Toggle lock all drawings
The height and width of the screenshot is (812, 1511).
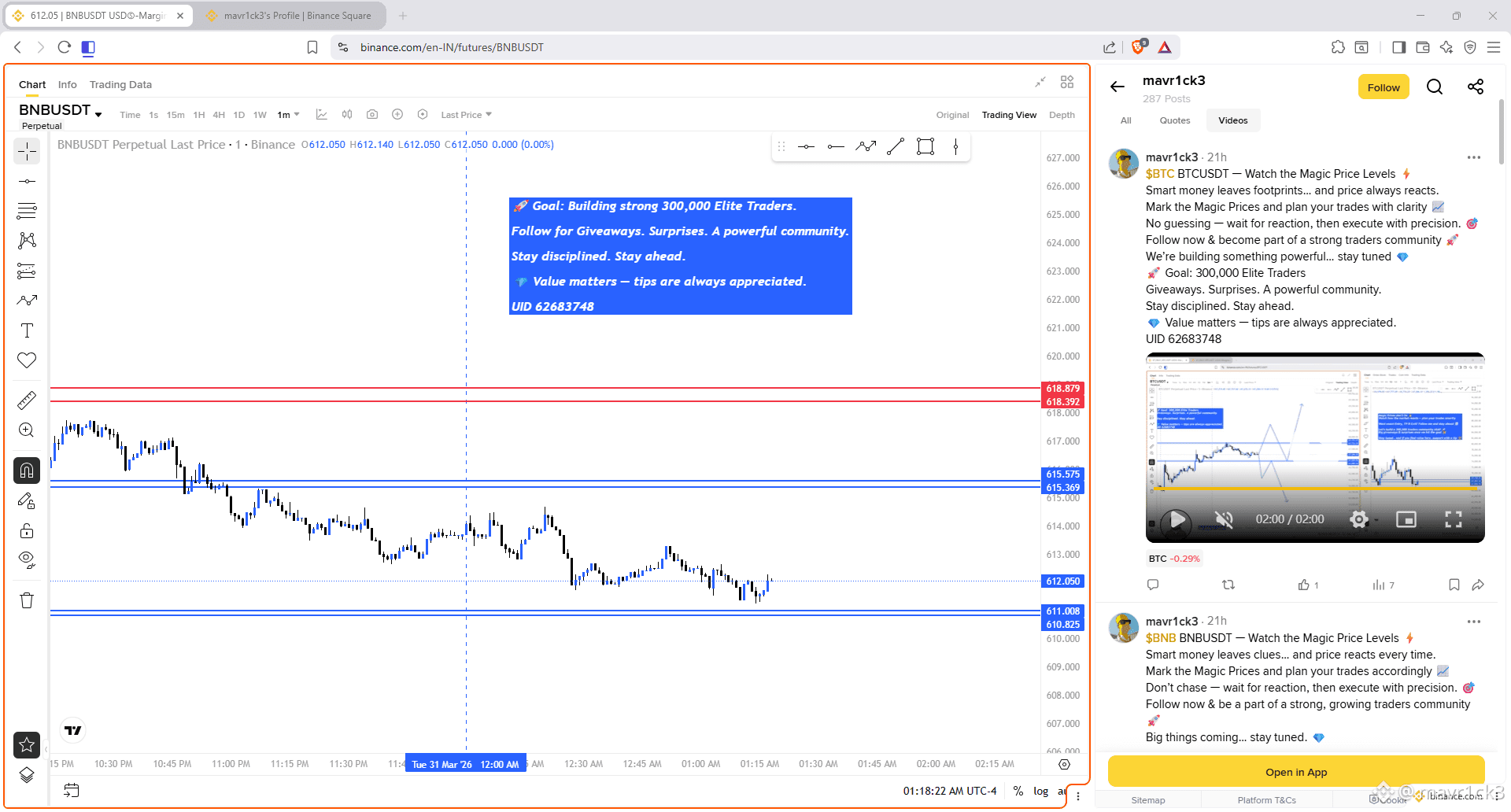point(27,530)
